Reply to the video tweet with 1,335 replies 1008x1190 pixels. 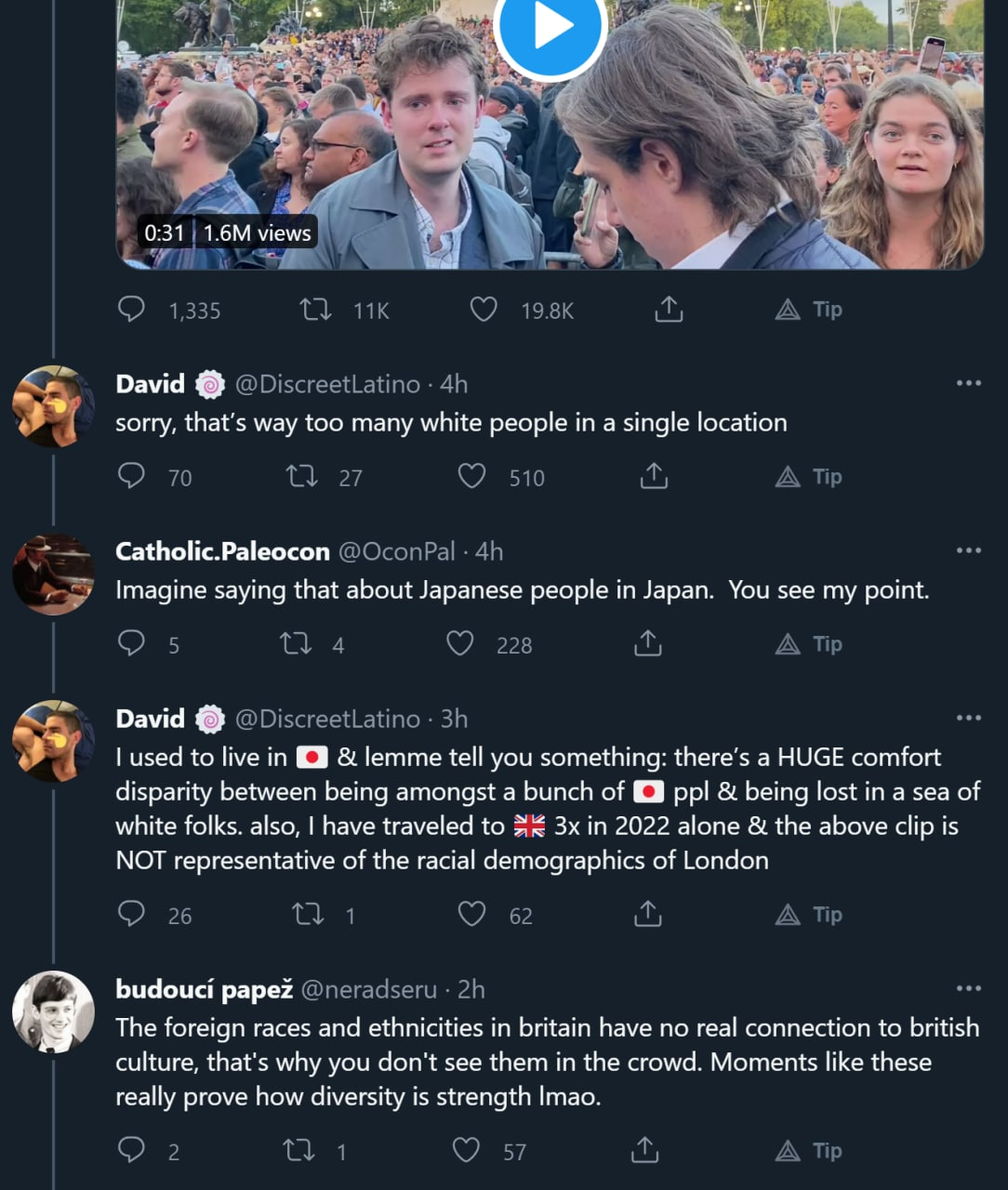[132, 309]
